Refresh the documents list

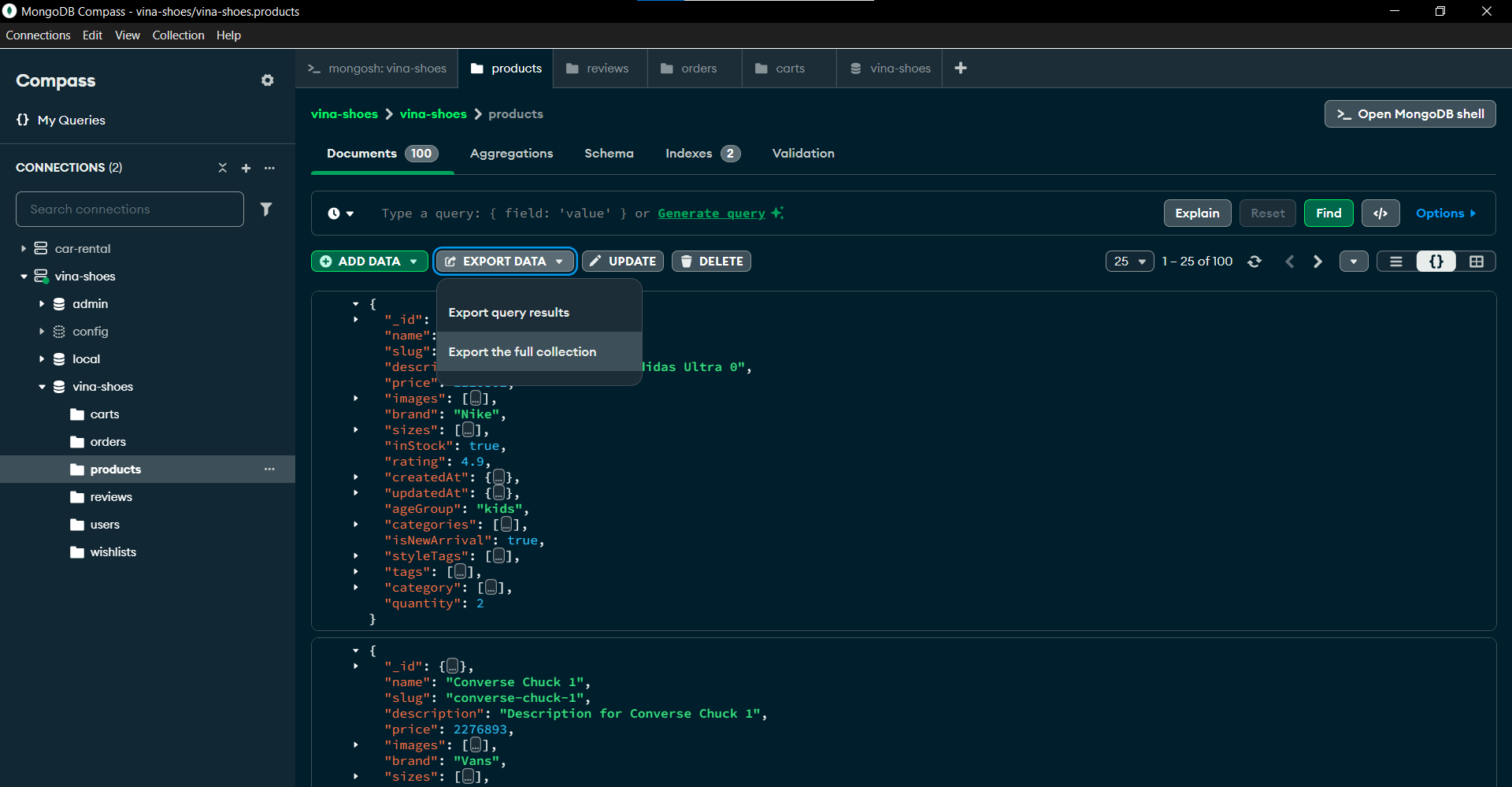coord(1254,262)
